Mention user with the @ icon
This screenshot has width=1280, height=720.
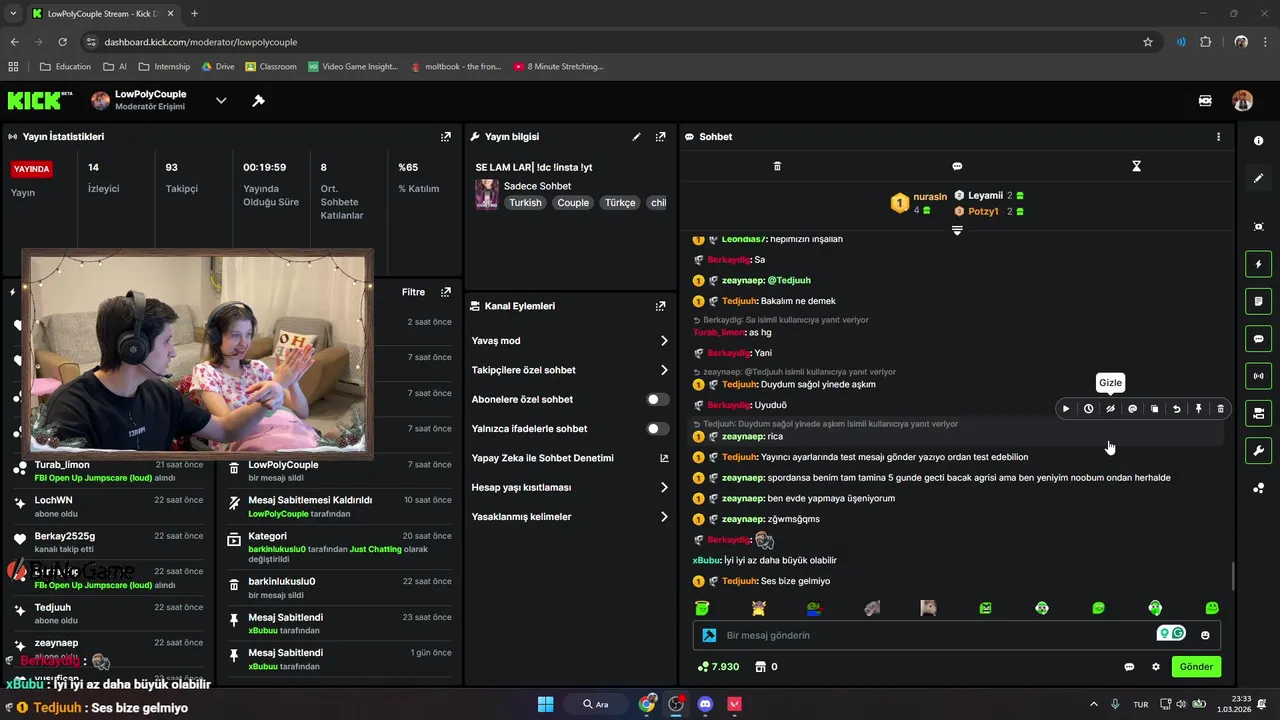point(1132,408)
